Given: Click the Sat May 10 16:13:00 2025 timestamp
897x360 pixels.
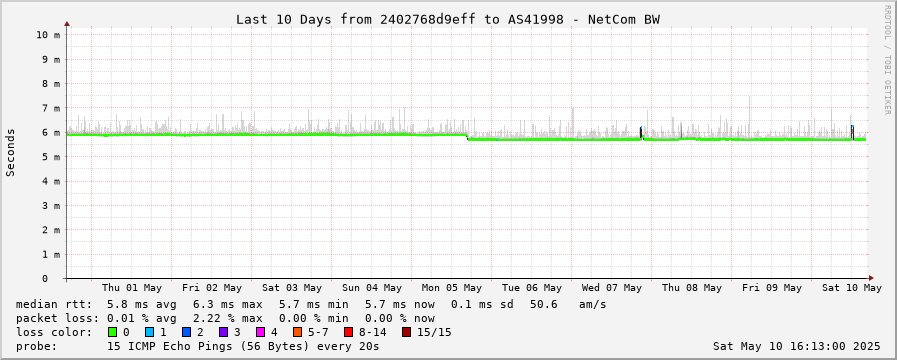Looking at the screenshot, I should point(797,346).
